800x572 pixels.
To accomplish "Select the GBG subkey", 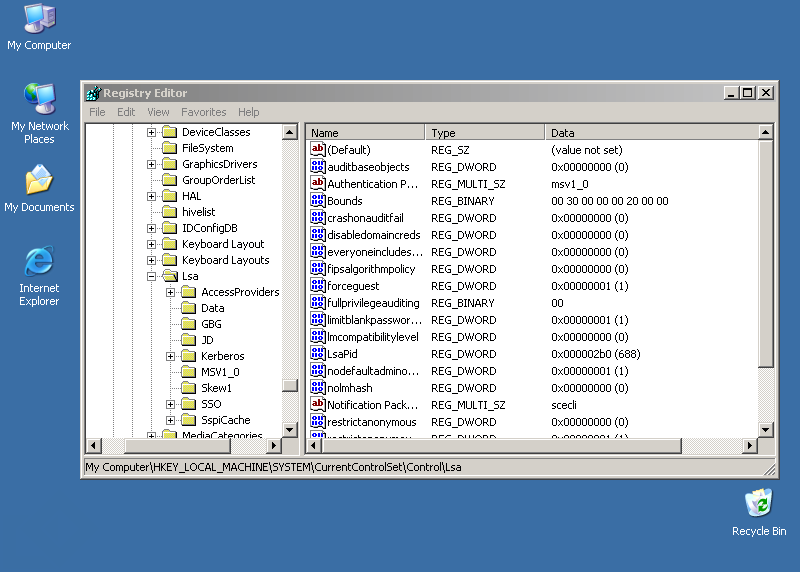I will pos(211,324).
